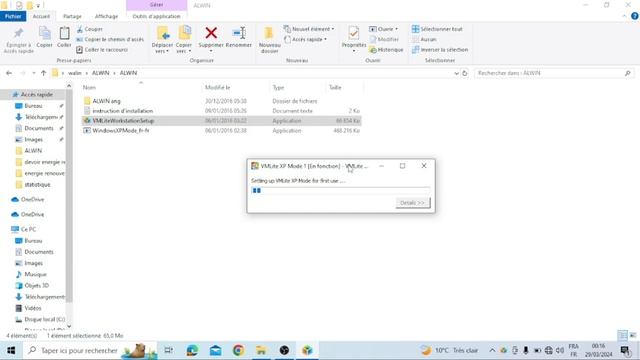Open the Accès rapide ribbon dropdown
This screenshot has height=360, width=640.
click(x=306, y=39)
